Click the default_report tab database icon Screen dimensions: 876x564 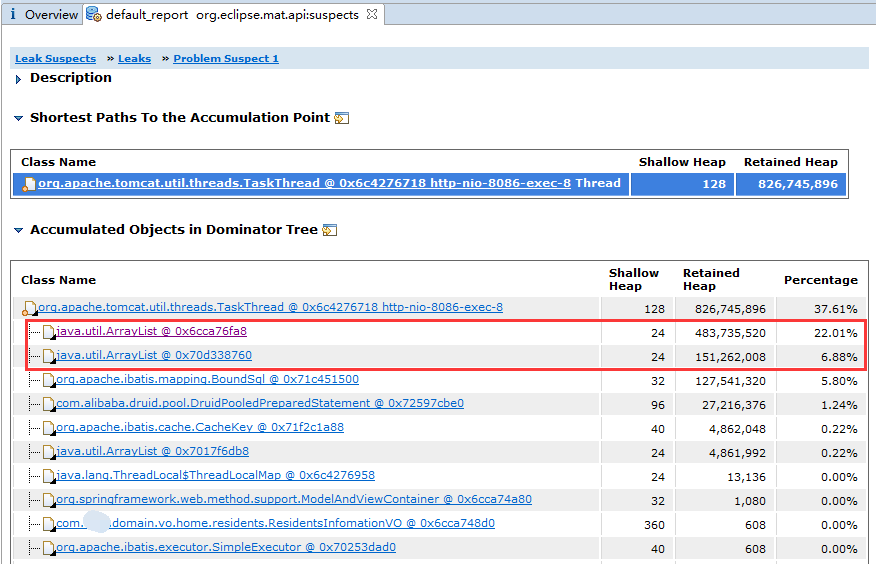(93, 15)
